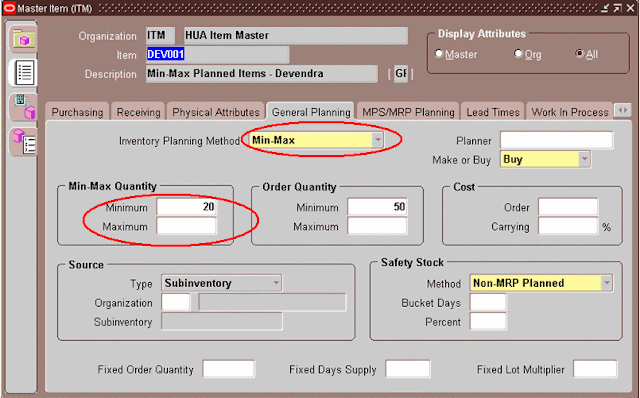Minimize the Master Item window
This screenshot has width=640, height=398.
coord(605,8)
